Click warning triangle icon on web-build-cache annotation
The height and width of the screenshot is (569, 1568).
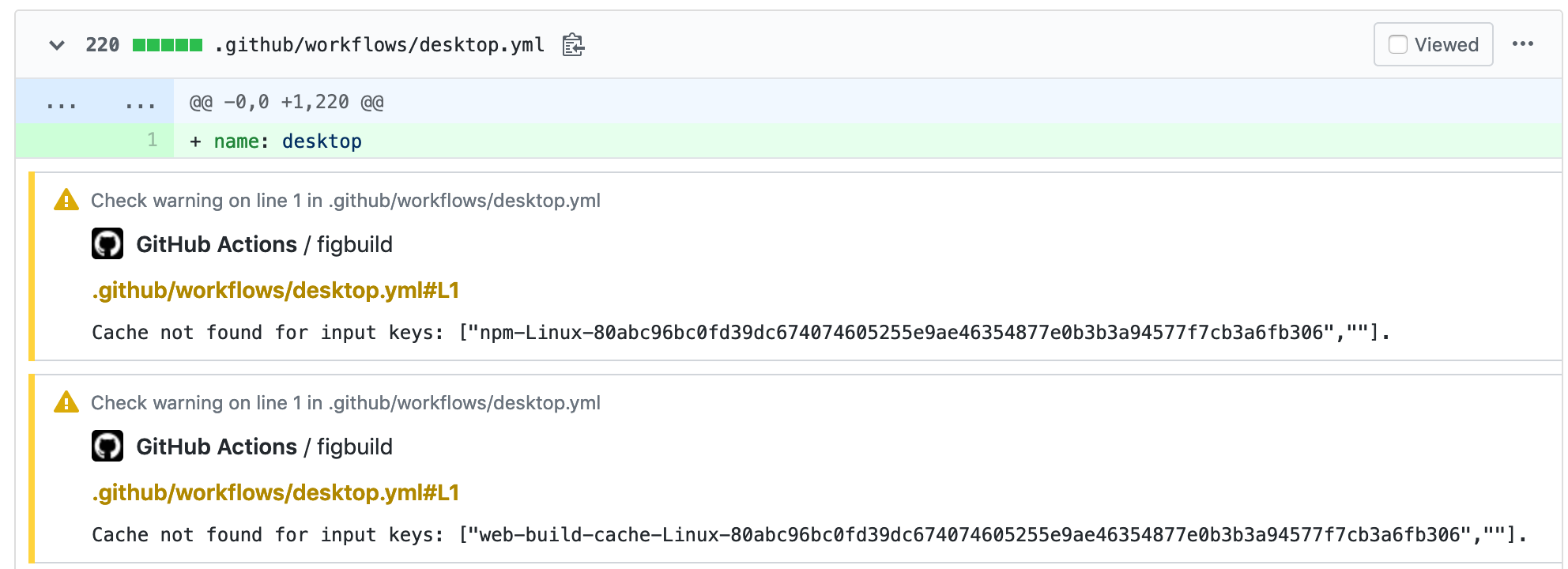pos(66,402)
